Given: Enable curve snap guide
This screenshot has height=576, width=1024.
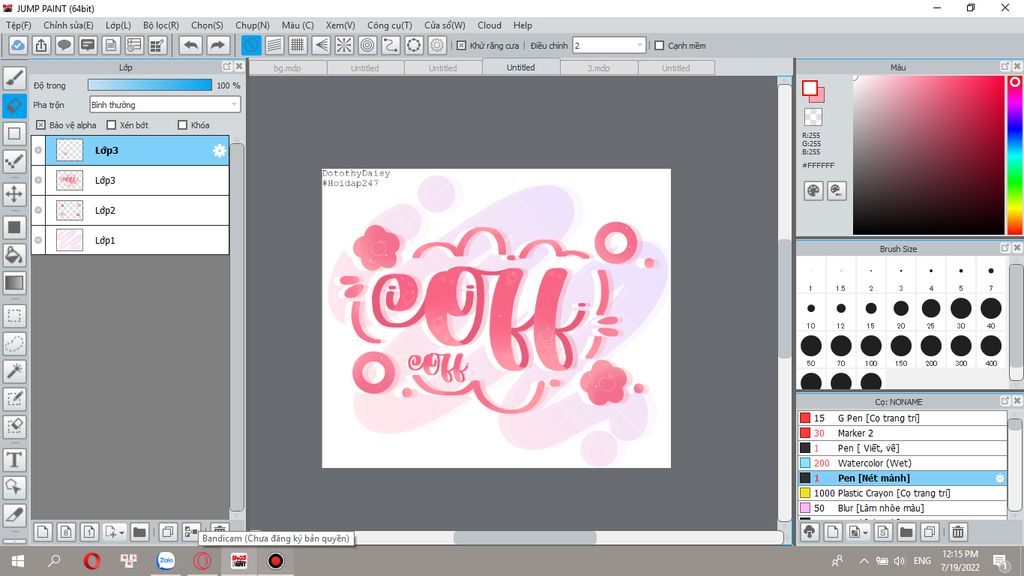Looking at the screenshot, I should coord(391,46).
